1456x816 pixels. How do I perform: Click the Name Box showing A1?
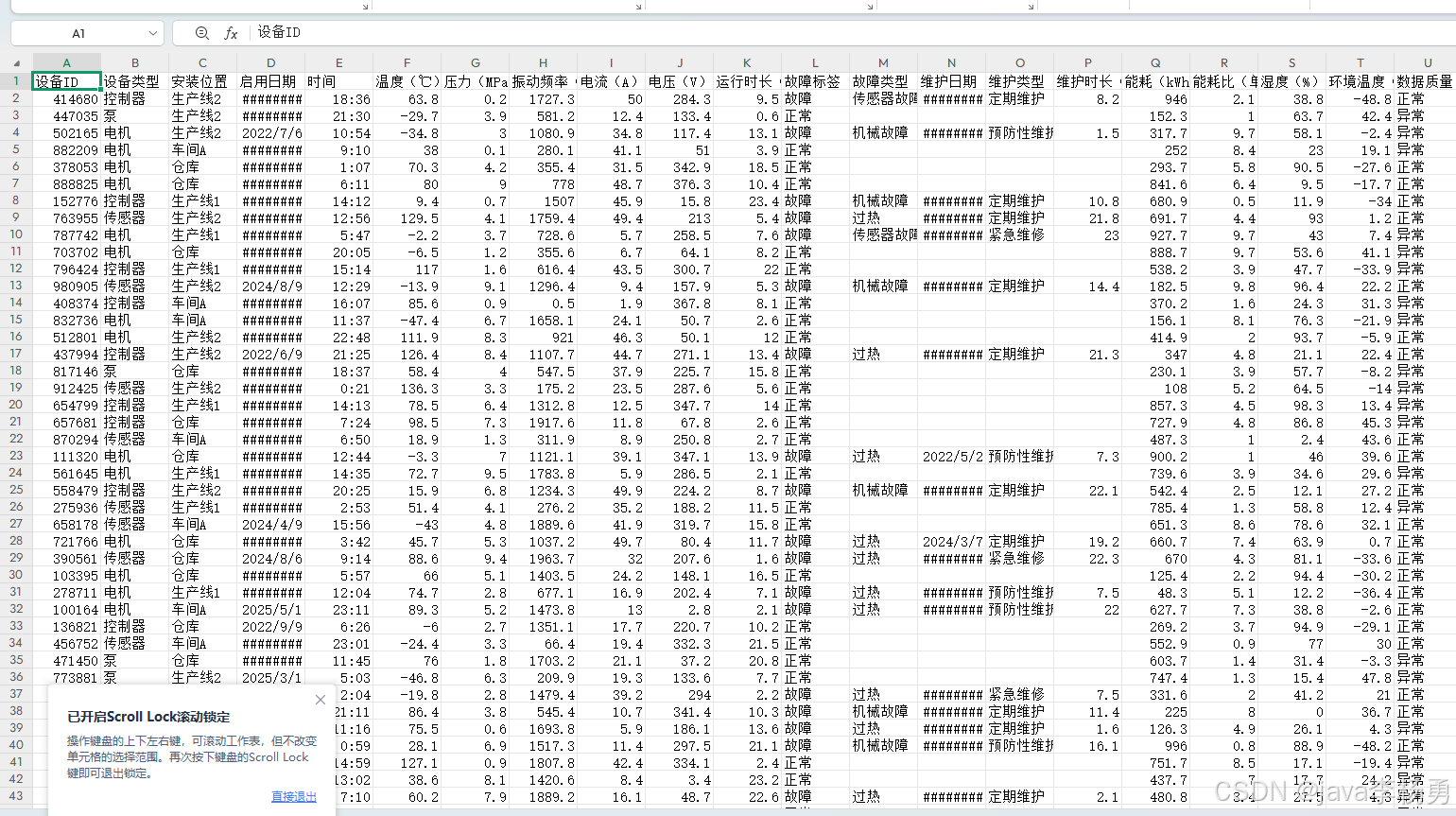[78, 33]
